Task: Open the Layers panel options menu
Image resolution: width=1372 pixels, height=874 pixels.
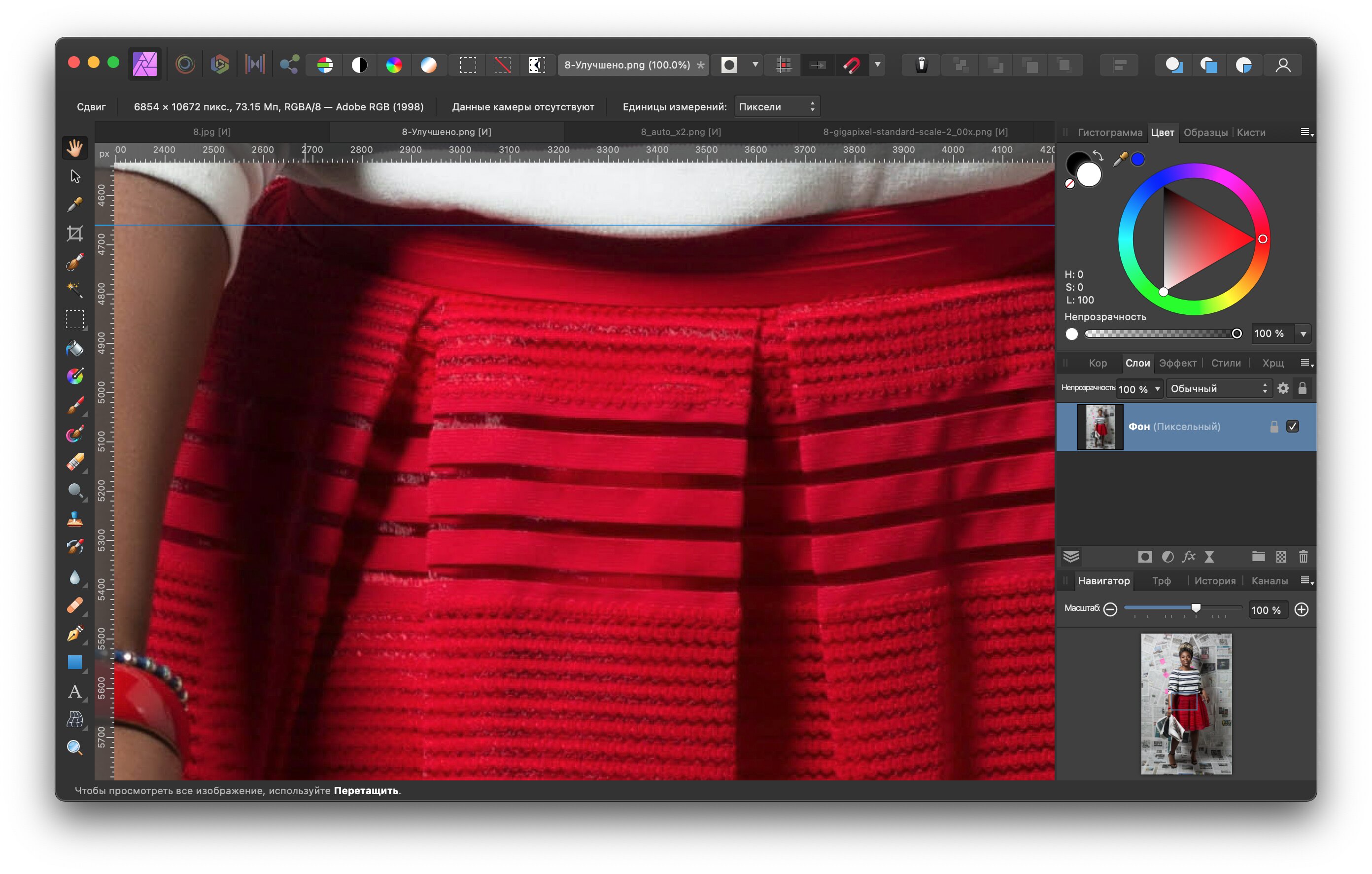Action: coord(1307,363)
